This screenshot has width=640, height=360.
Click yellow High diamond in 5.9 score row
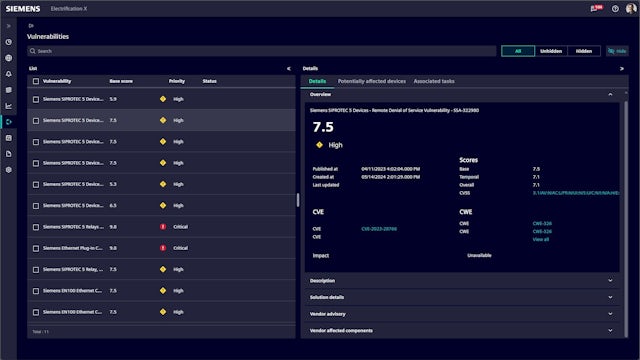coord(163,99)
